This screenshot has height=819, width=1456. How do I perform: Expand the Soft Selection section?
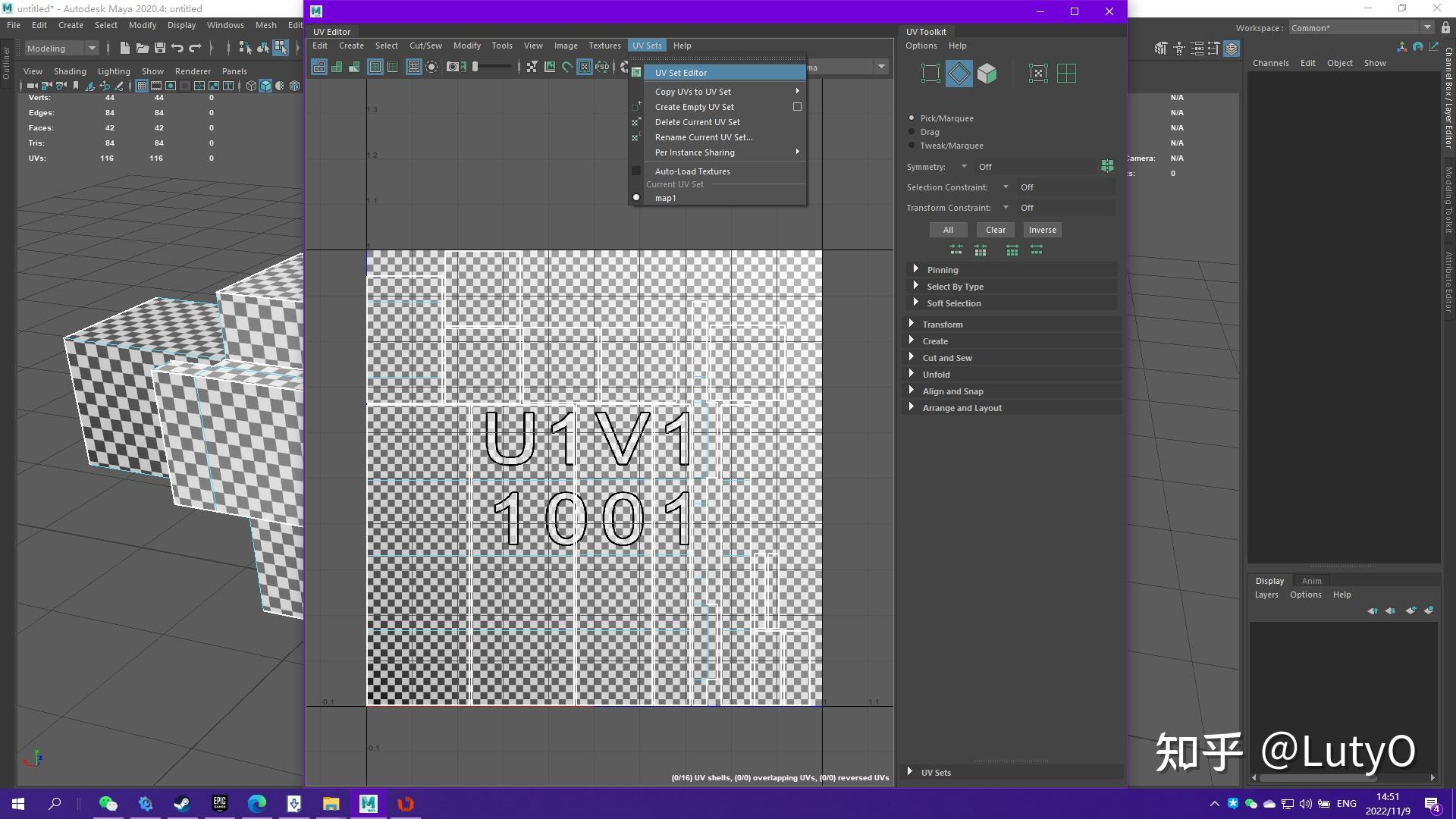[x=1012, y=303]
